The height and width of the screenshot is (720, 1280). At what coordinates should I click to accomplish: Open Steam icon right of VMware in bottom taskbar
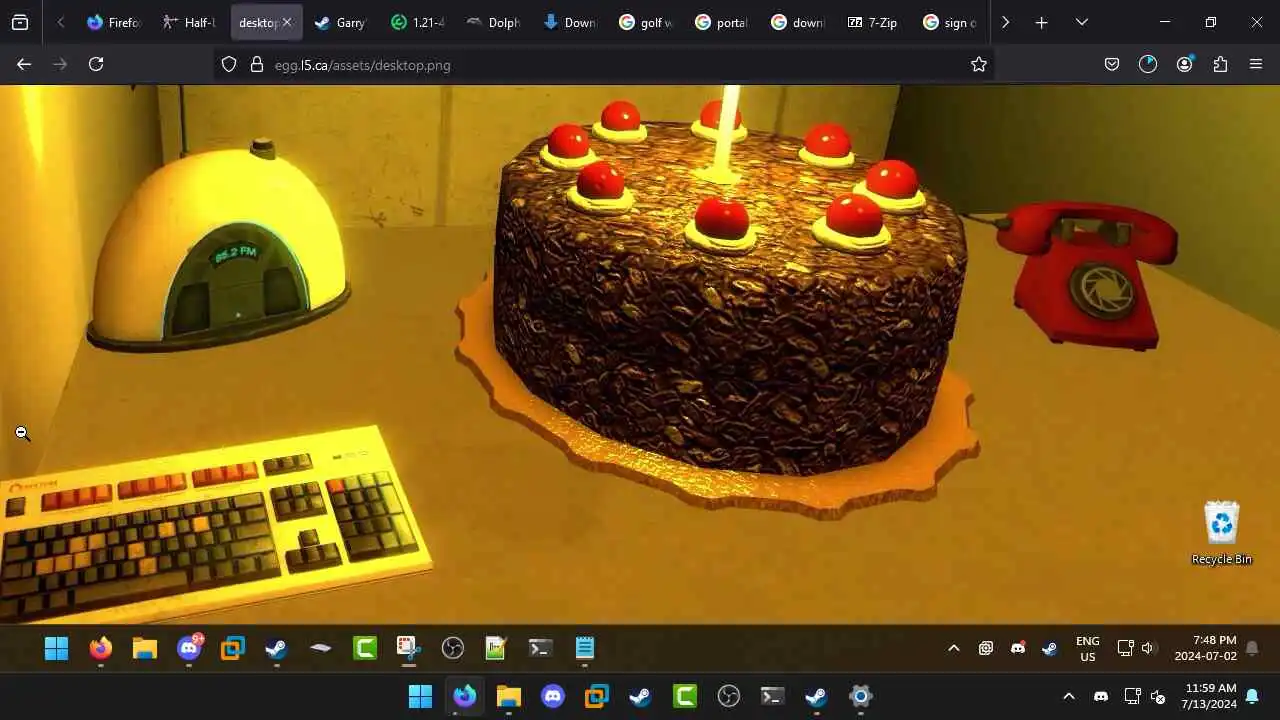[641, 696]
